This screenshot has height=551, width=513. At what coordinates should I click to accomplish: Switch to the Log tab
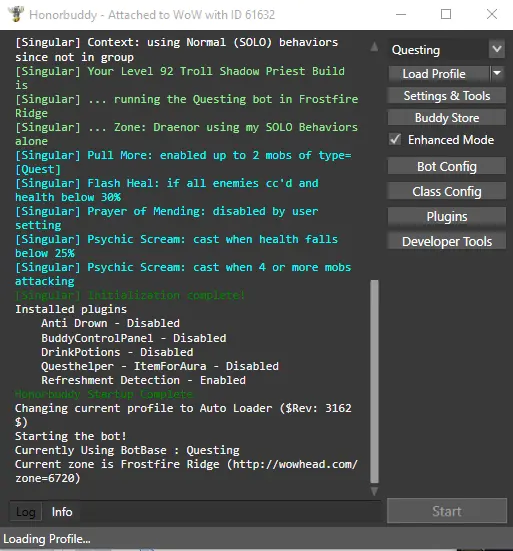click(x=26, y=512)
